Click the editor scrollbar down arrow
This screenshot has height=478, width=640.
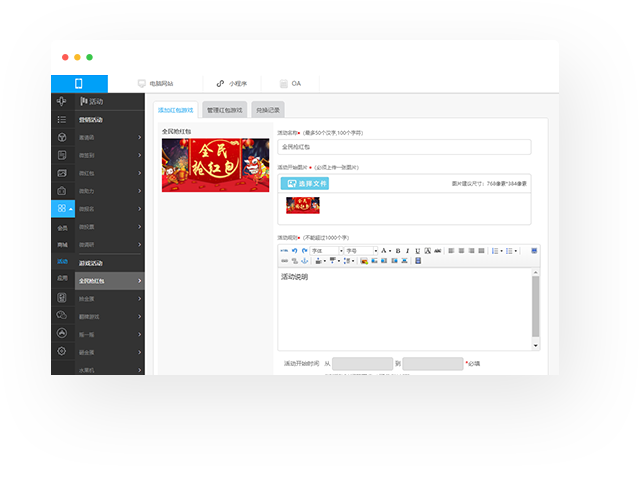(x=536, y=346)
